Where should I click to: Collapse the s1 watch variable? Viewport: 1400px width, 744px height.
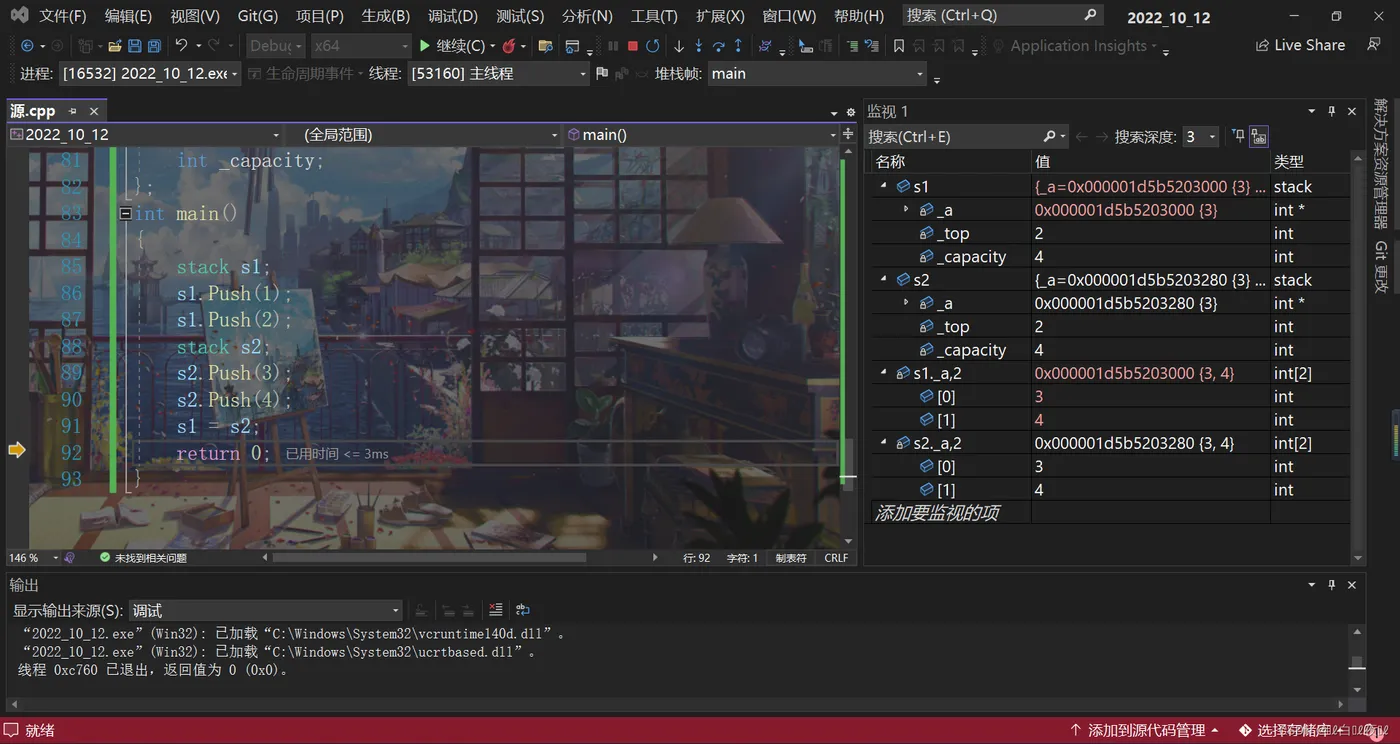pos(884,187)
